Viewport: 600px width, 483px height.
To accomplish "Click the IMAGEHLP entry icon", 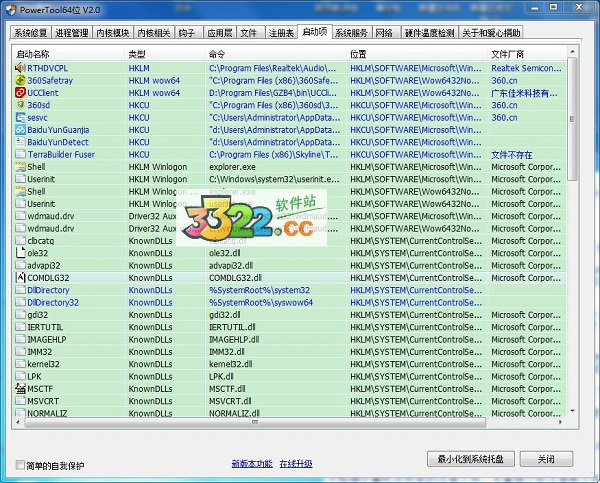I will [20, 339].
